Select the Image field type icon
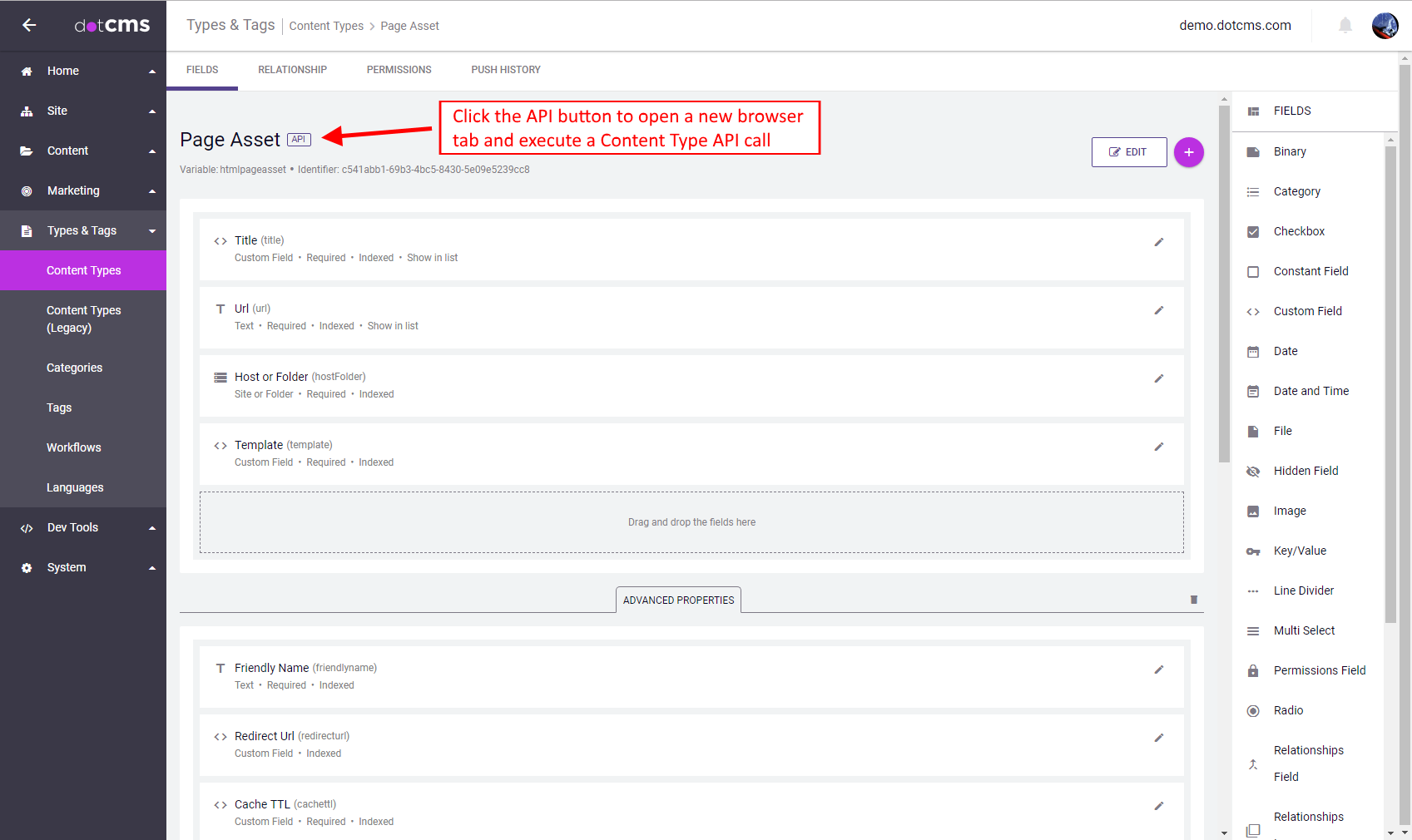Screen dimensions: 1412x840 (1254, 511)
